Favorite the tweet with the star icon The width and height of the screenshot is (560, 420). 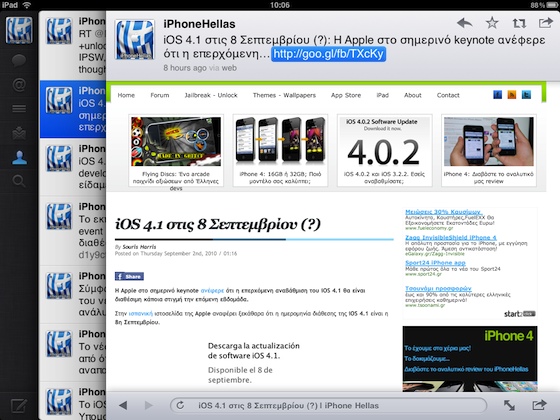(492, 23)
